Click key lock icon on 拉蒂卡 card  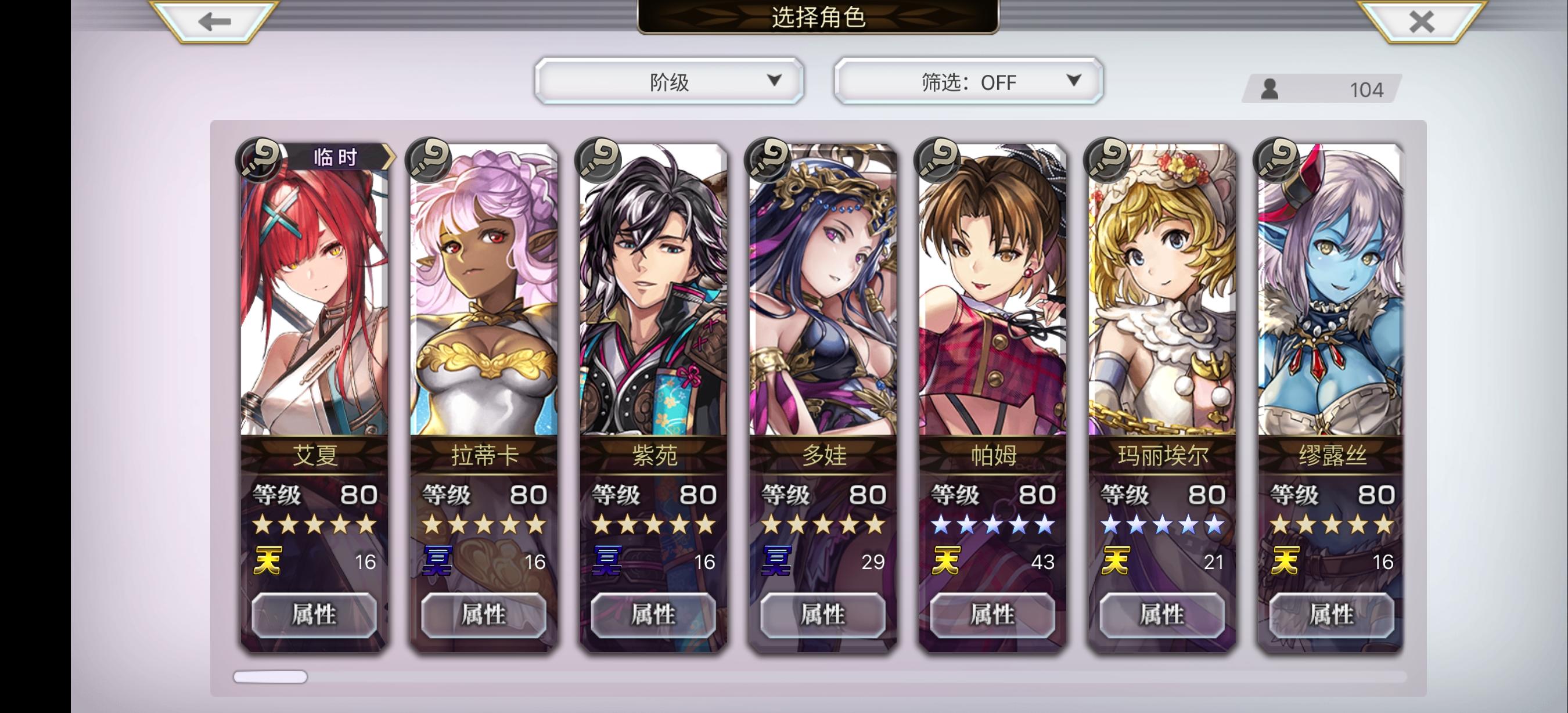[429, 160]
